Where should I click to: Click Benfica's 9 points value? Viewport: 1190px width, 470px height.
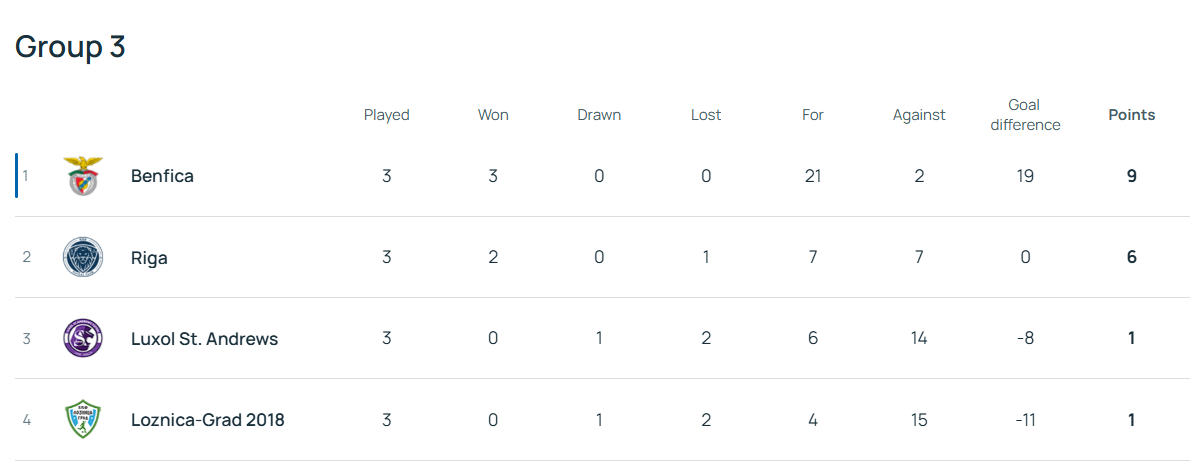[x=1131, y=176]
